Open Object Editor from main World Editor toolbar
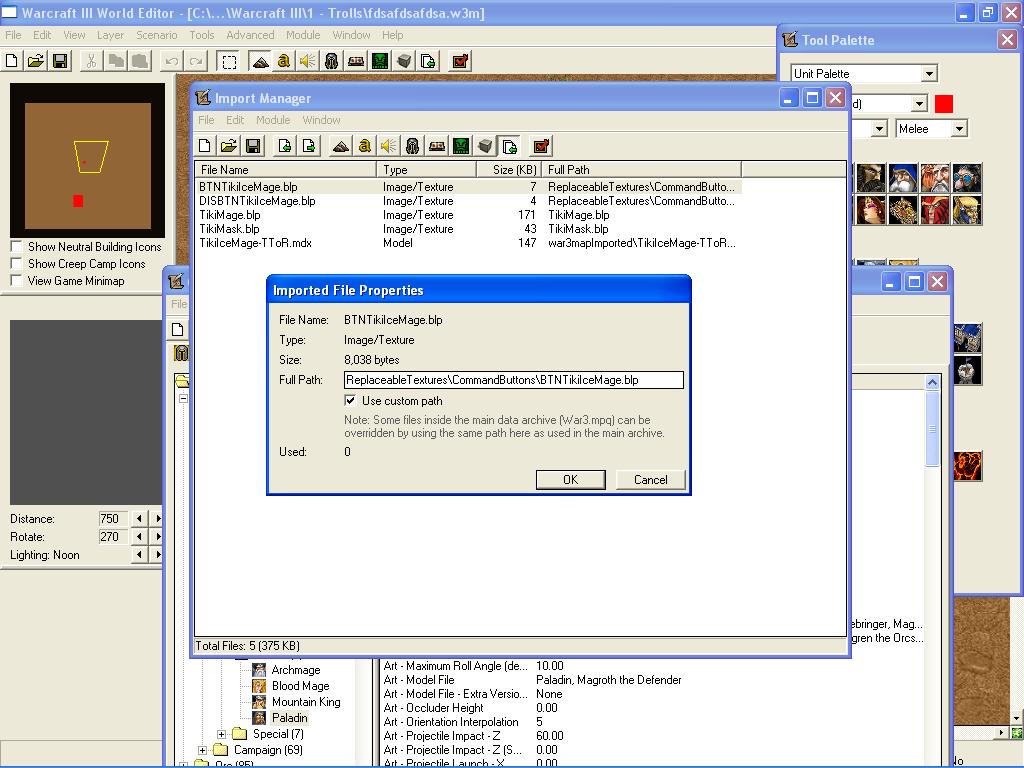The width and height of the screenshot is (1024, 768). click(332, 61)
